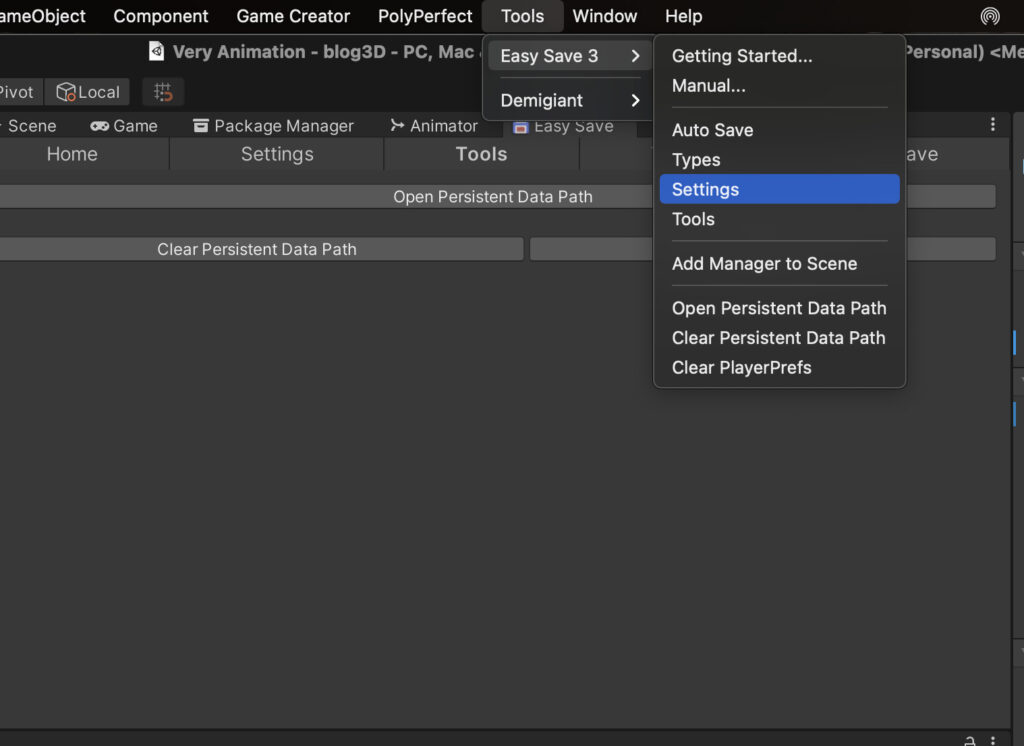The image size is (1024, 746).
Task: Open the three-dot menu beside the Easy Save tab
Action: click(992, 125)
